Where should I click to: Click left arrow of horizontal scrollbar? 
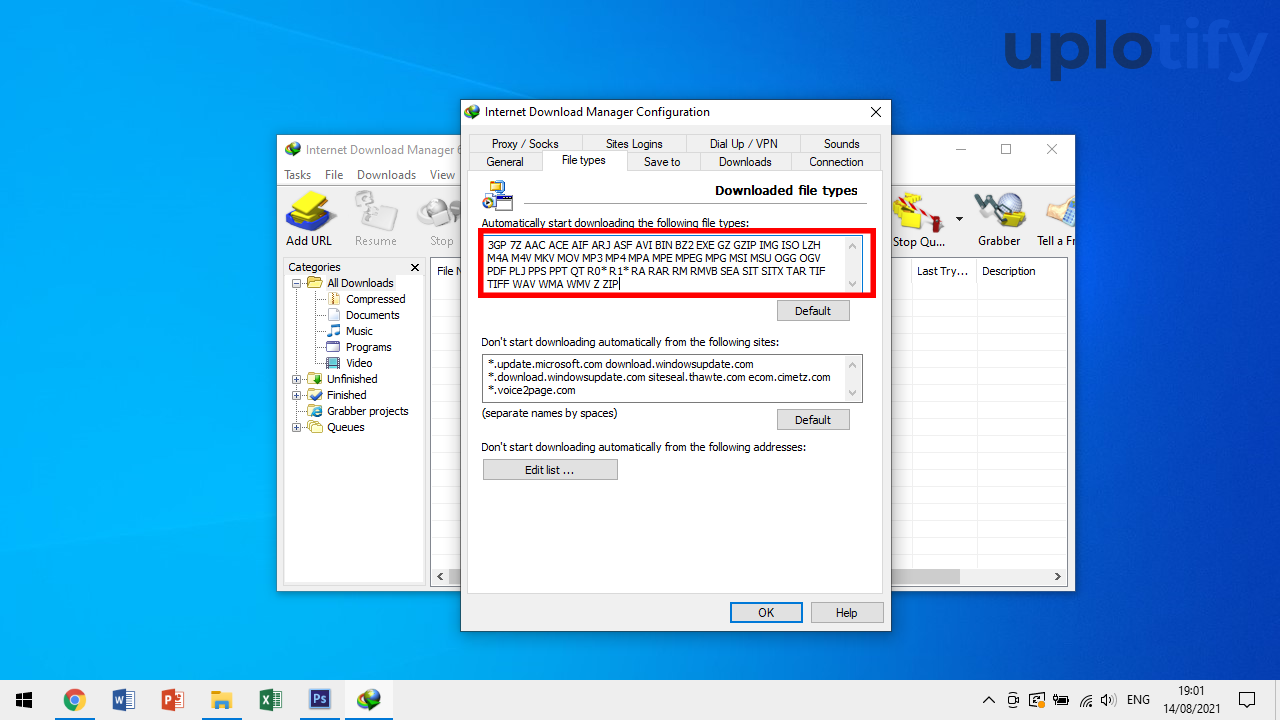(440, 577)
